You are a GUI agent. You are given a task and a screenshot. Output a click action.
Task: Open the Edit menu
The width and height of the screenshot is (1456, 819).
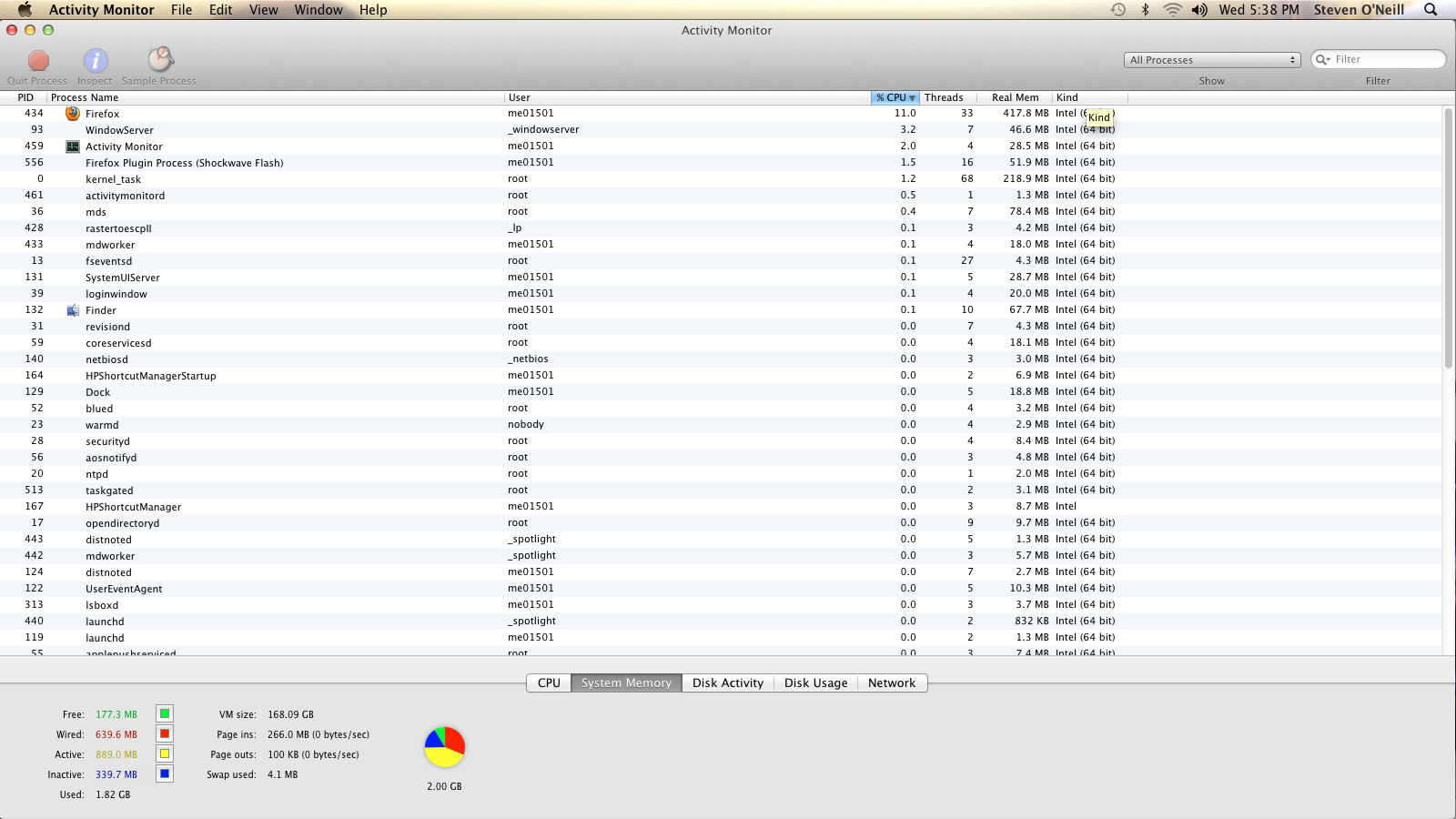(x=221, y=9)
